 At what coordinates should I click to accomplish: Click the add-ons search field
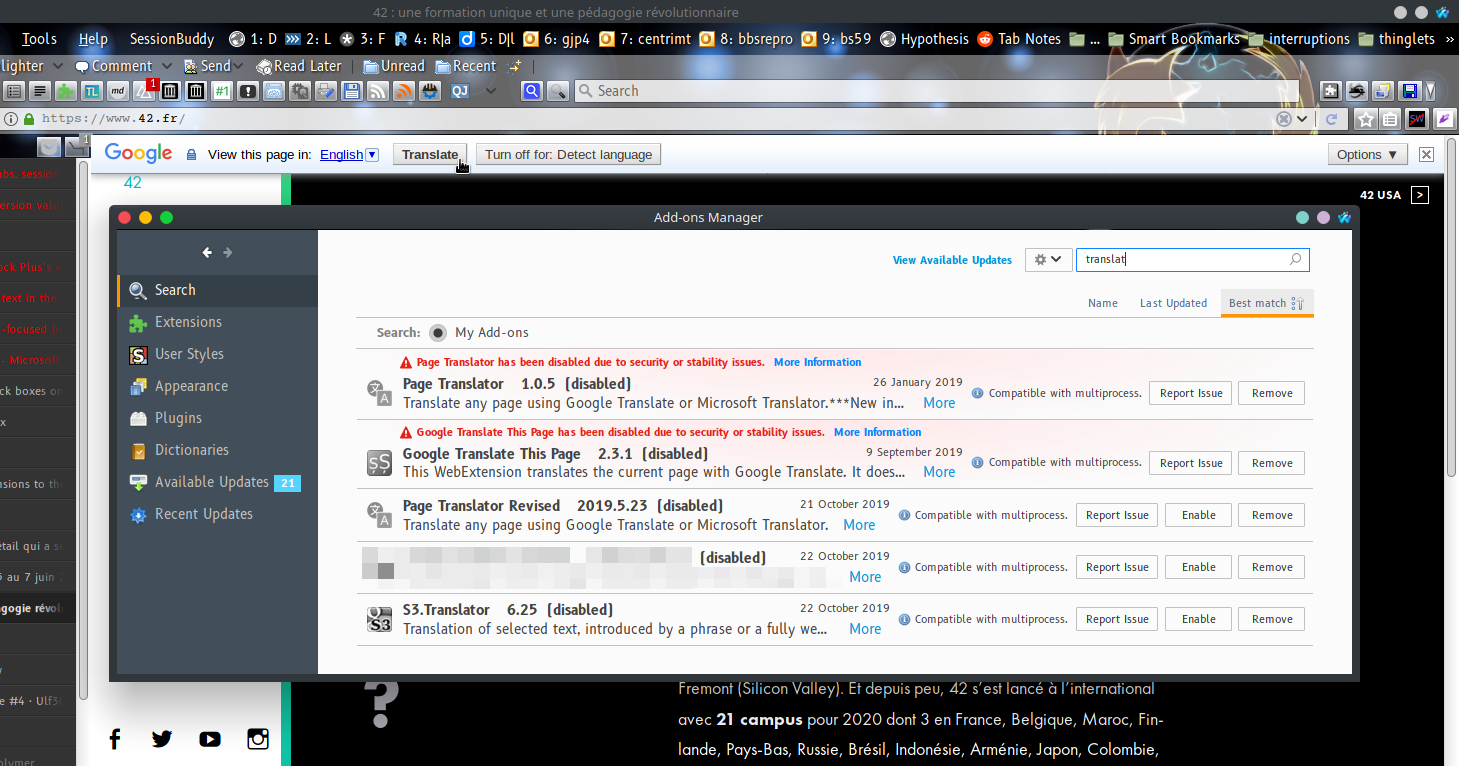point(1192,259)
